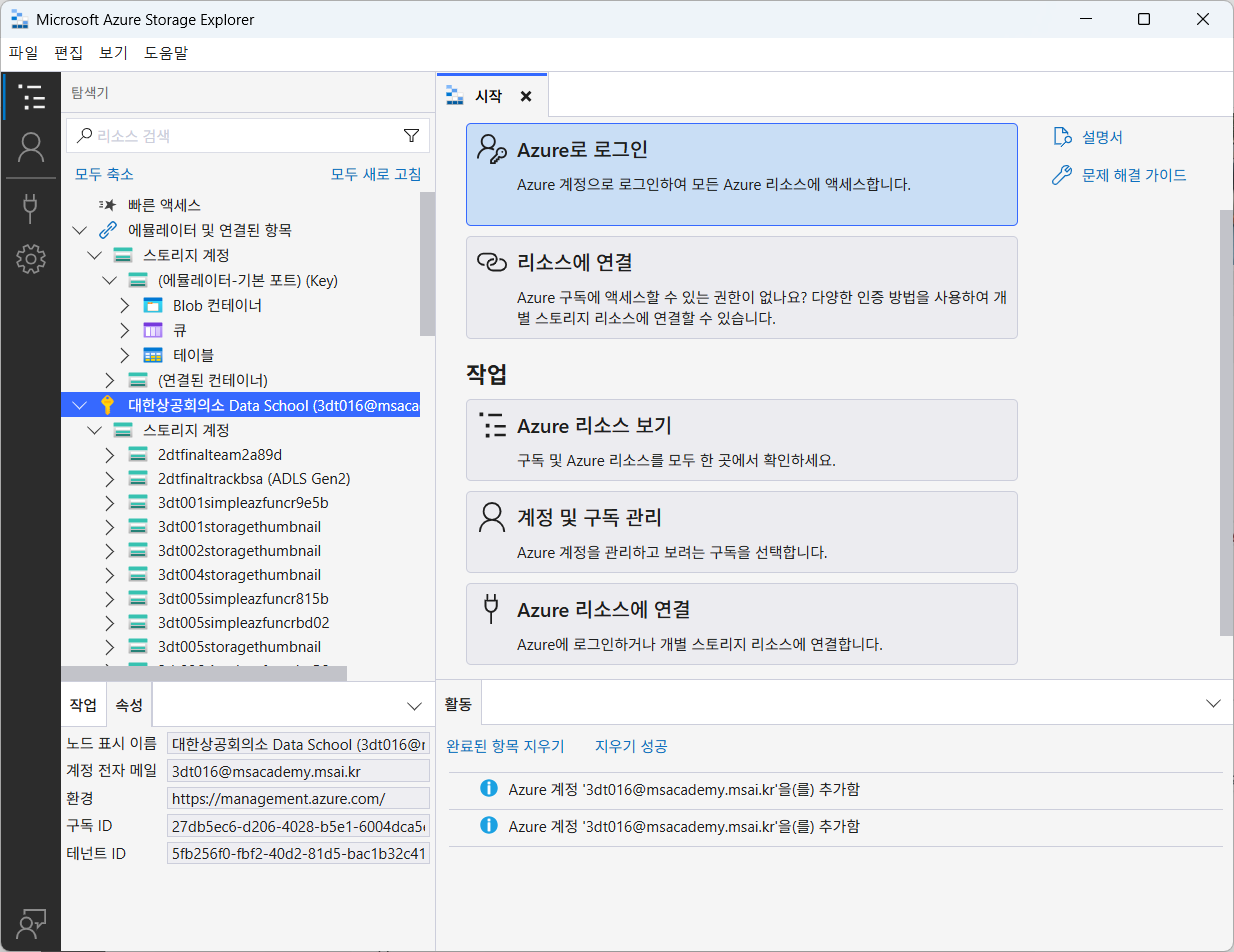Collapse the 활동 panel with its chevron

click(x=1213, y=703)
